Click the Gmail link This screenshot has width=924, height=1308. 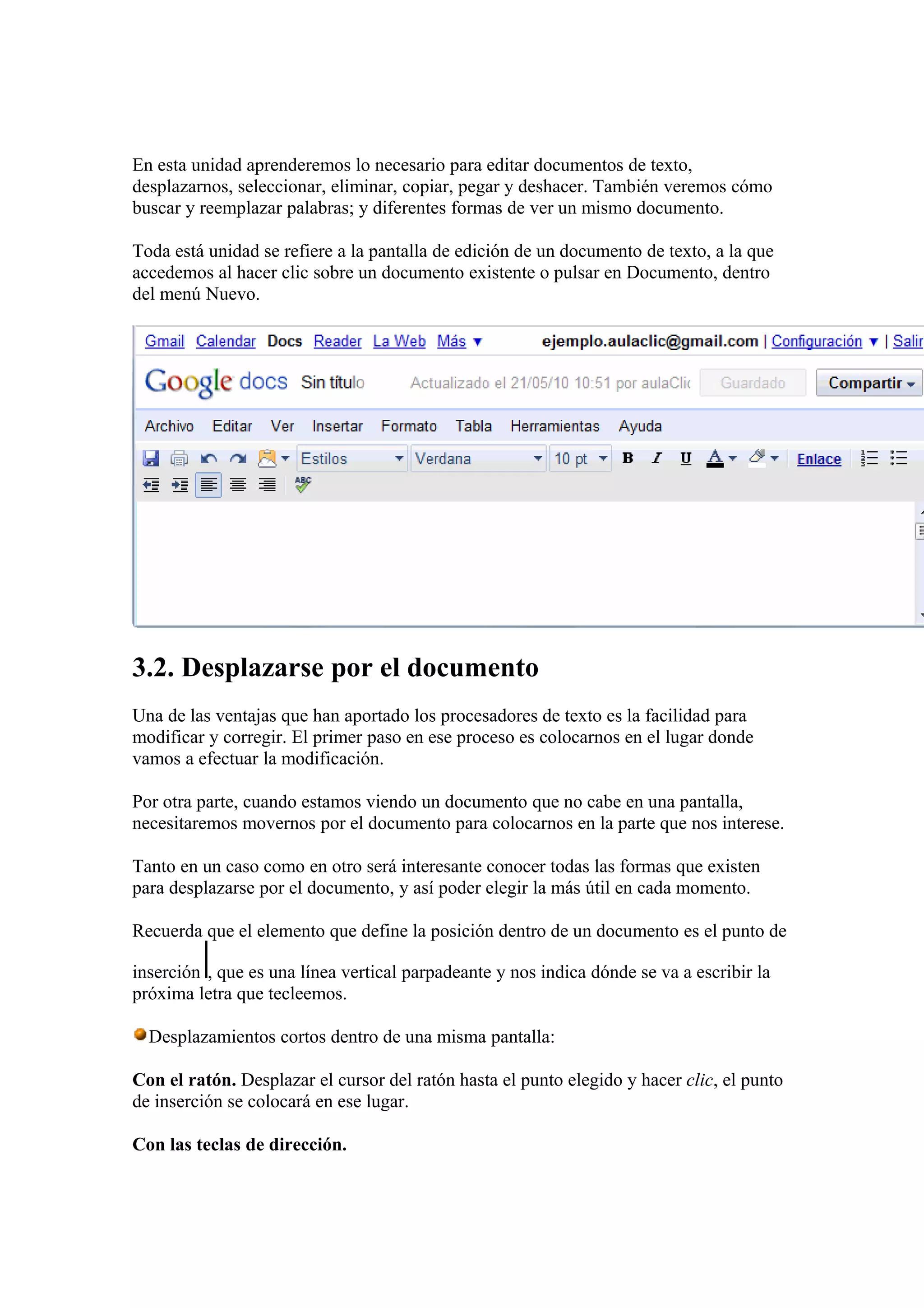click(165, 341)
